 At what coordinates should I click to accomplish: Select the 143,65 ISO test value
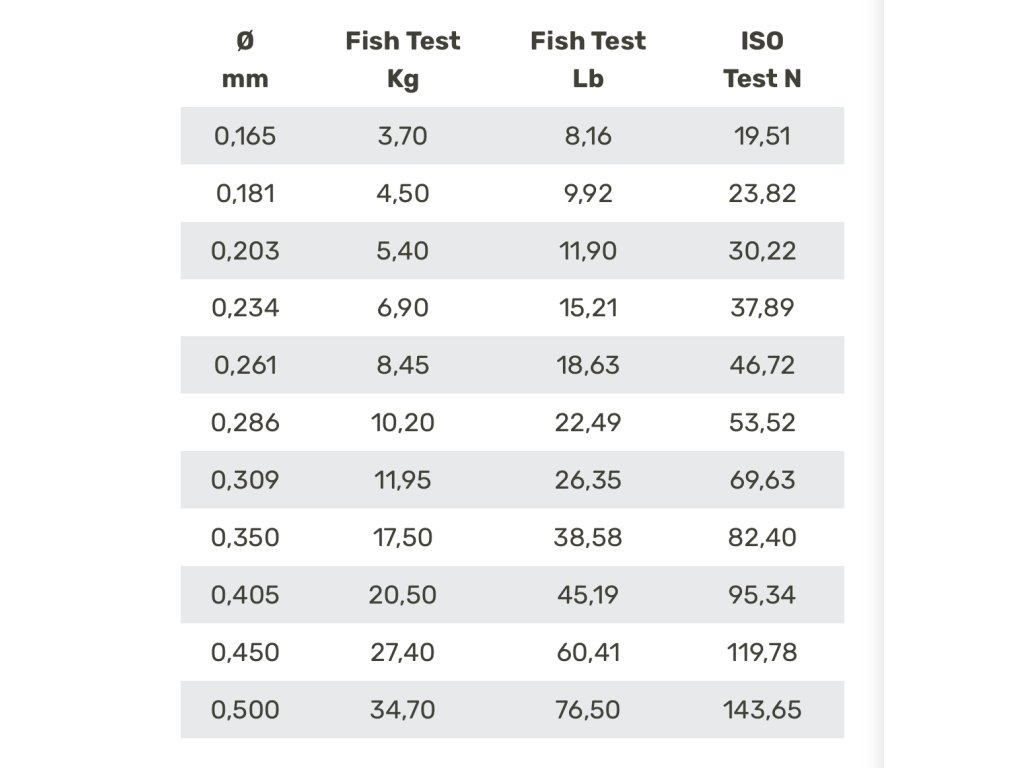762,710
